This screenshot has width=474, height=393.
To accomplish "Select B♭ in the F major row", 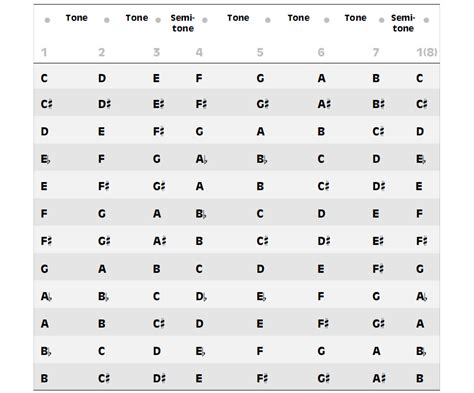I will coord(201,214).
